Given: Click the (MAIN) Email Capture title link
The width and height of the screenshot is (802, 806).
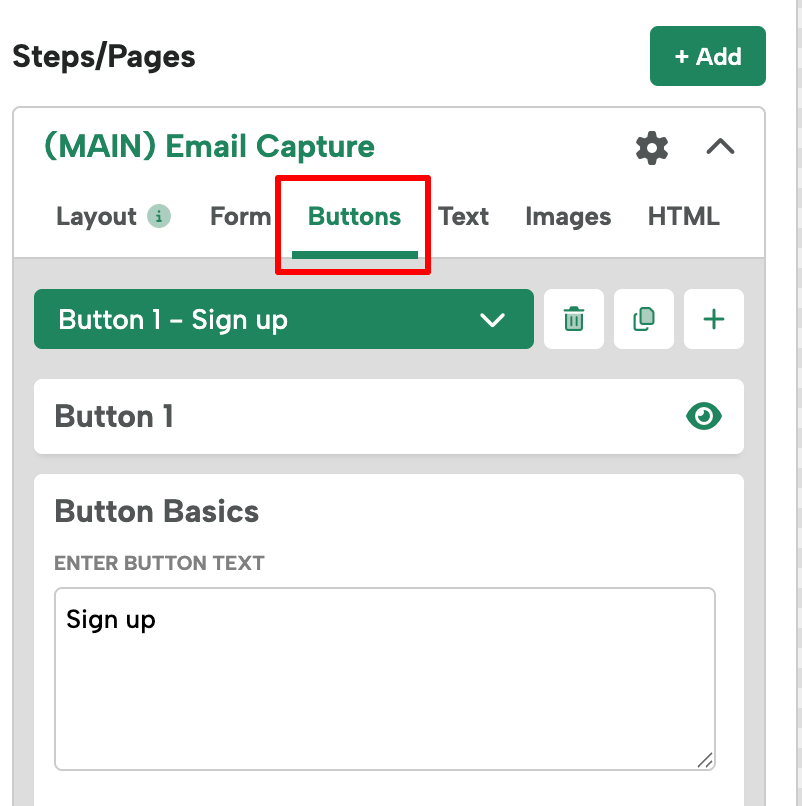Looking at the screenshot, I should pos(209,145).
